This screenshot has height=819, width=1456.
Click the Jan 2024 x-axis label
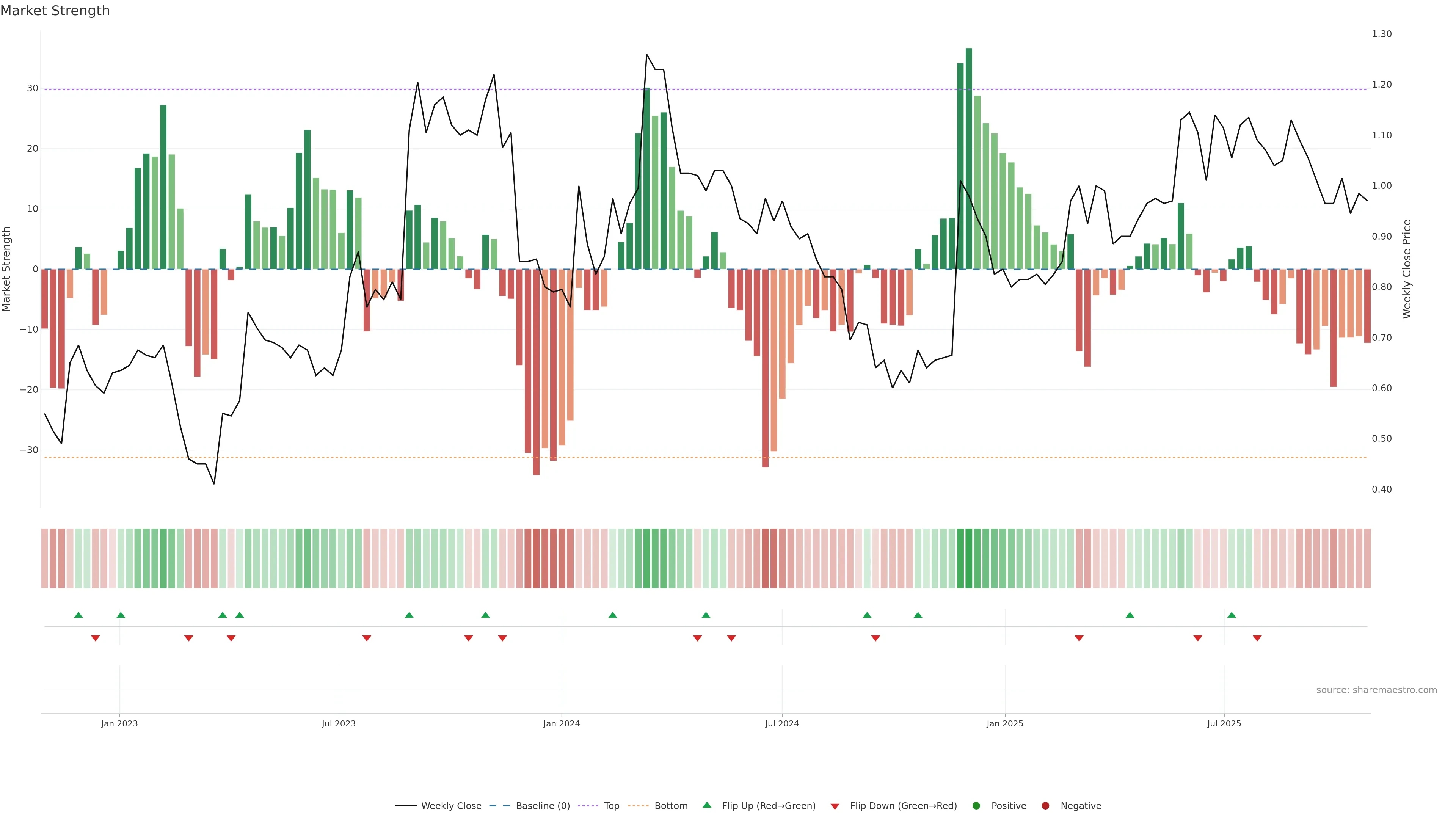coord(561,723)
